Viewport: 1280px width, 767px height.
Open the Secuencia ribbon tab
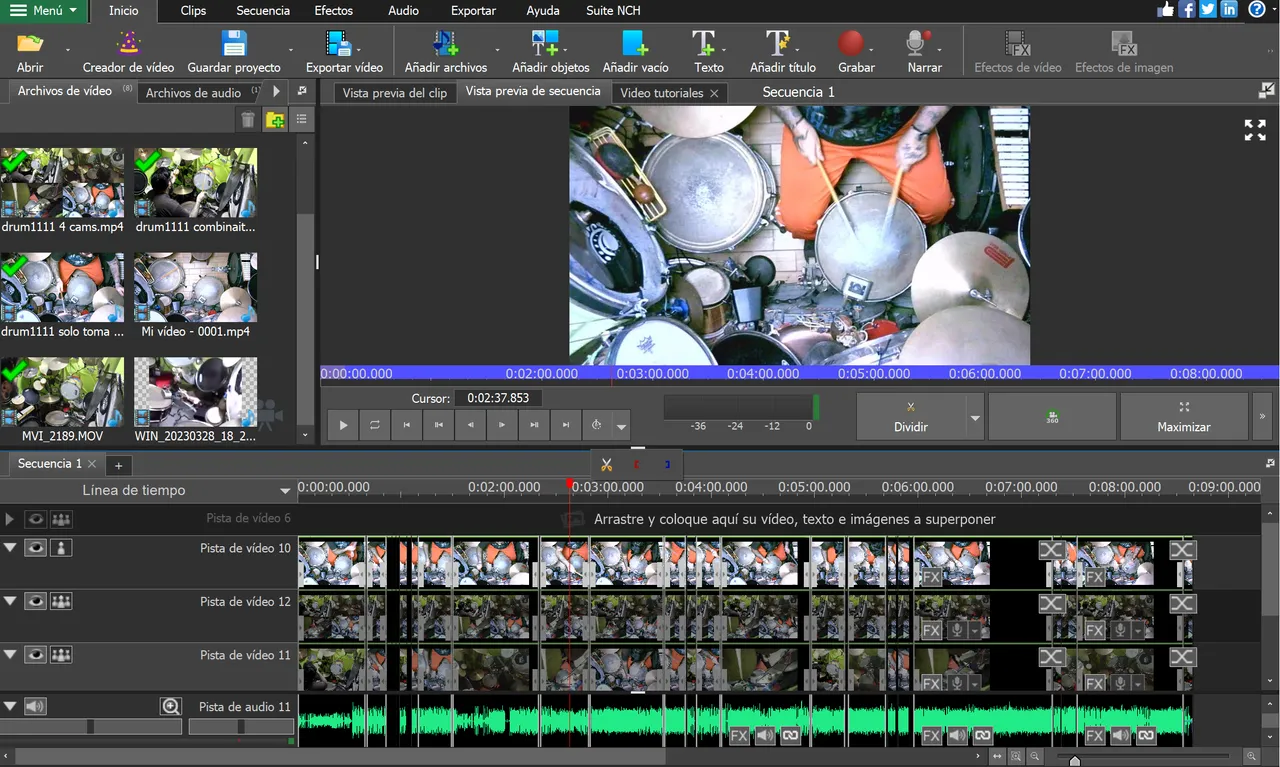click(x=263, y=11)
